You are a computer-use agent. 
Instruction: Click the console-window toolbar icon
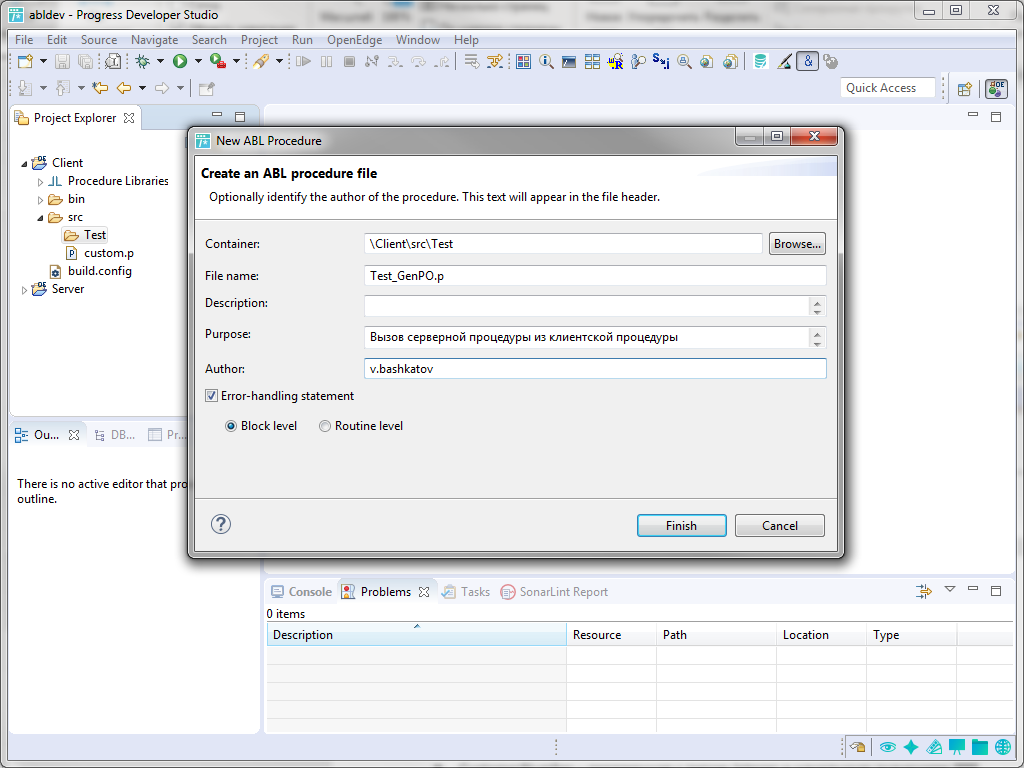(569, 61)
